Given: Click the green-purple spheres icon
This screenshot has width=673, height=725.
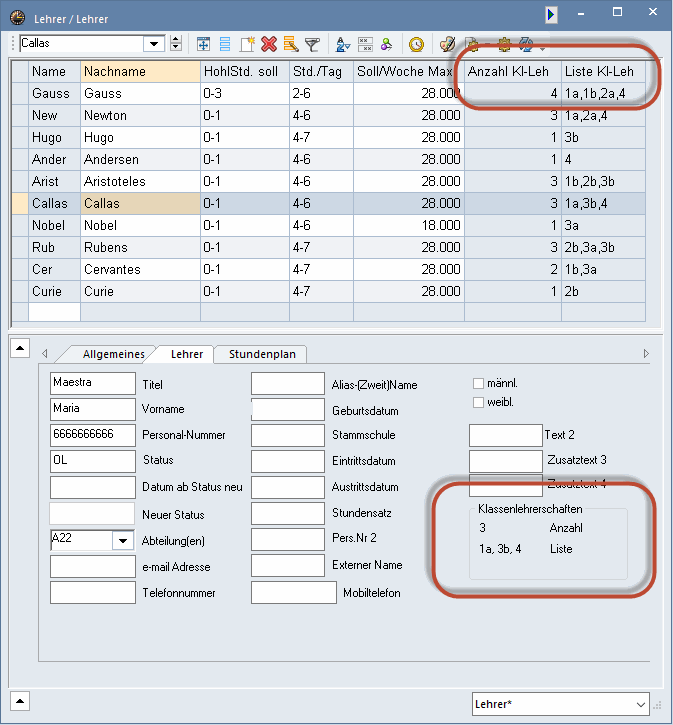Looking at the screenshot, I should tap(386, 44).
